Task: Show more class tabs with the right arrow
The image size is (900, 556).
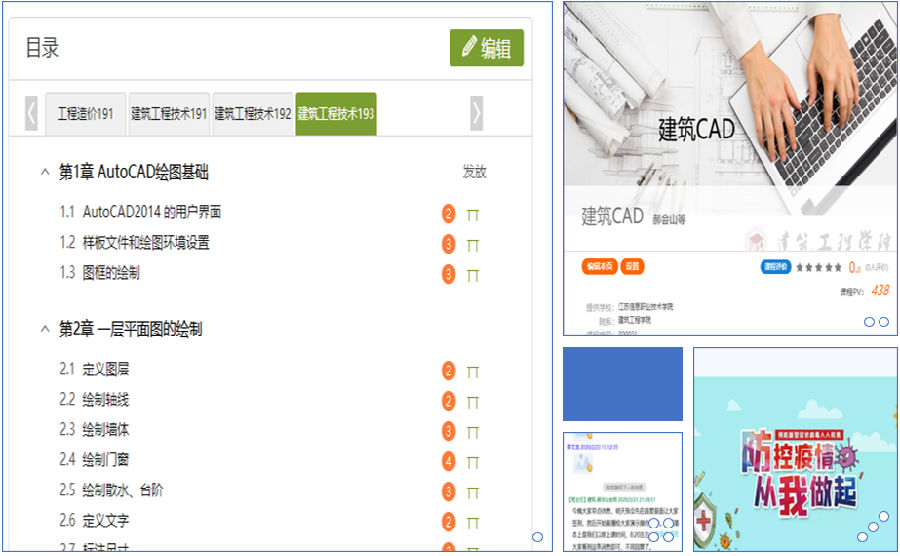Action: [x=476, y=114]
